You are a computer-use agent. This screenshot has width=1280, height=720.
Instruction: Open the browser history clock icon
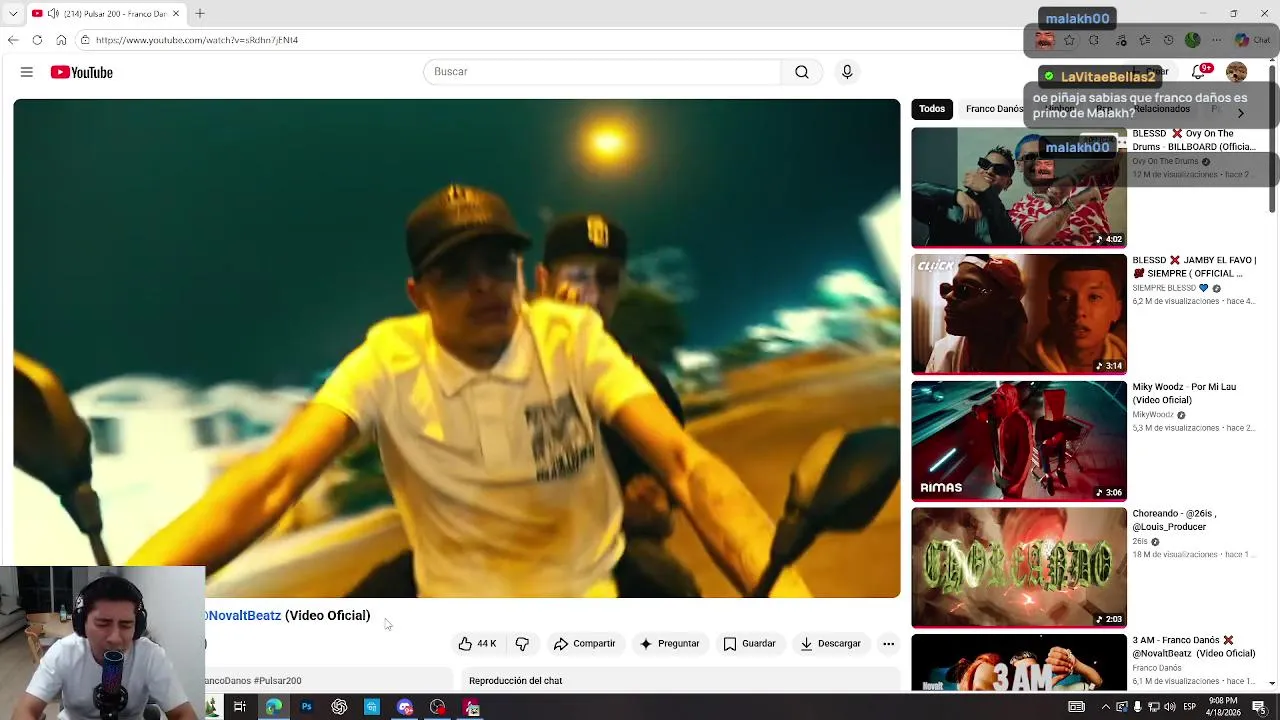point(1169,40)
